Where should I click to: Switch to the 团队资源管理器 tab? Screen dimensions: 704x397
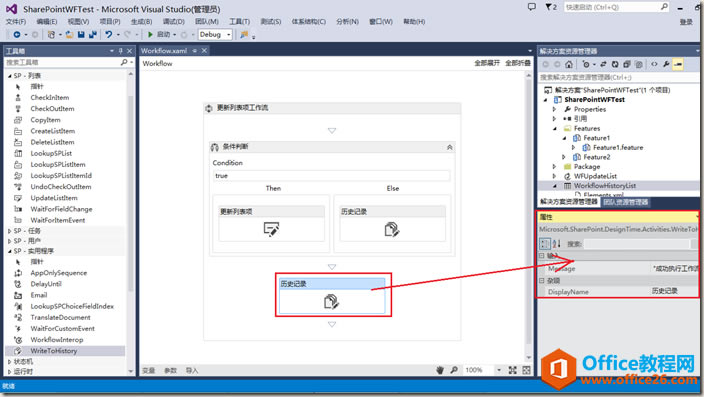tap(626, 202)
